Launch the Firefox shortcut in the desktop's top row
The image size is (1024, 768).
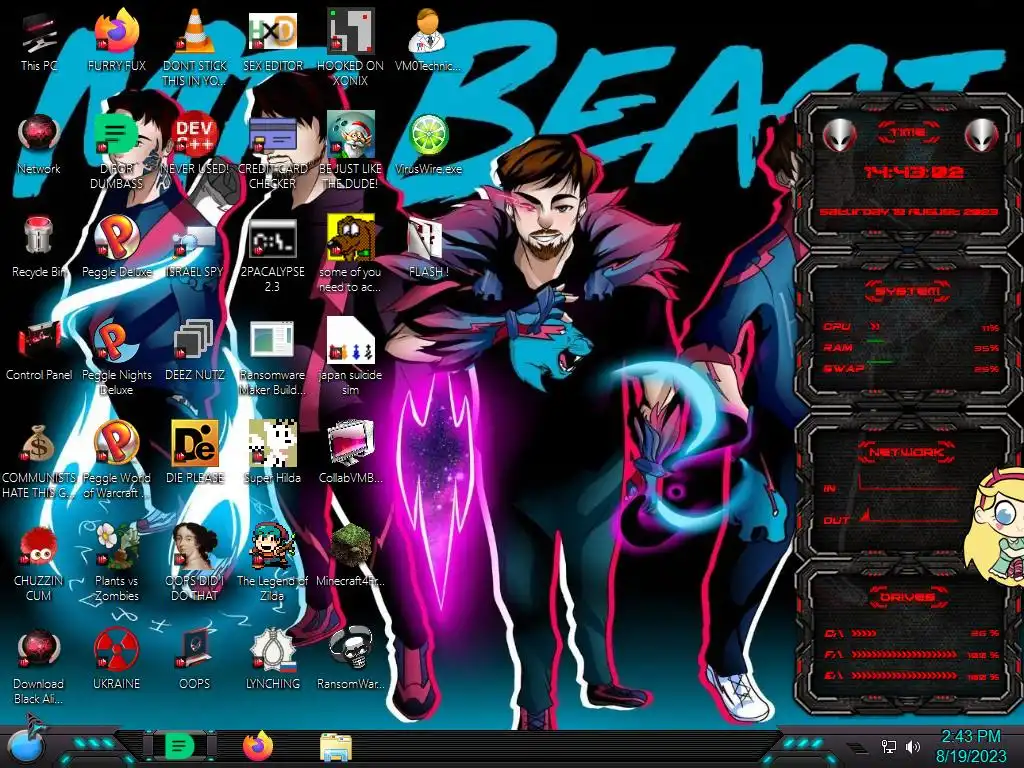point(116,40)
